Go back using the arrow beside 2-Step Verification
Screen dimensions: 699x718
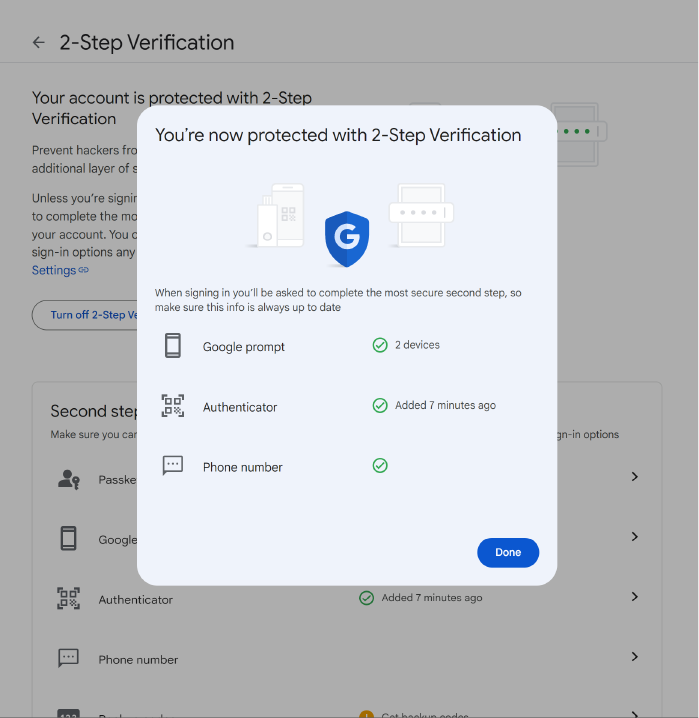39,43
